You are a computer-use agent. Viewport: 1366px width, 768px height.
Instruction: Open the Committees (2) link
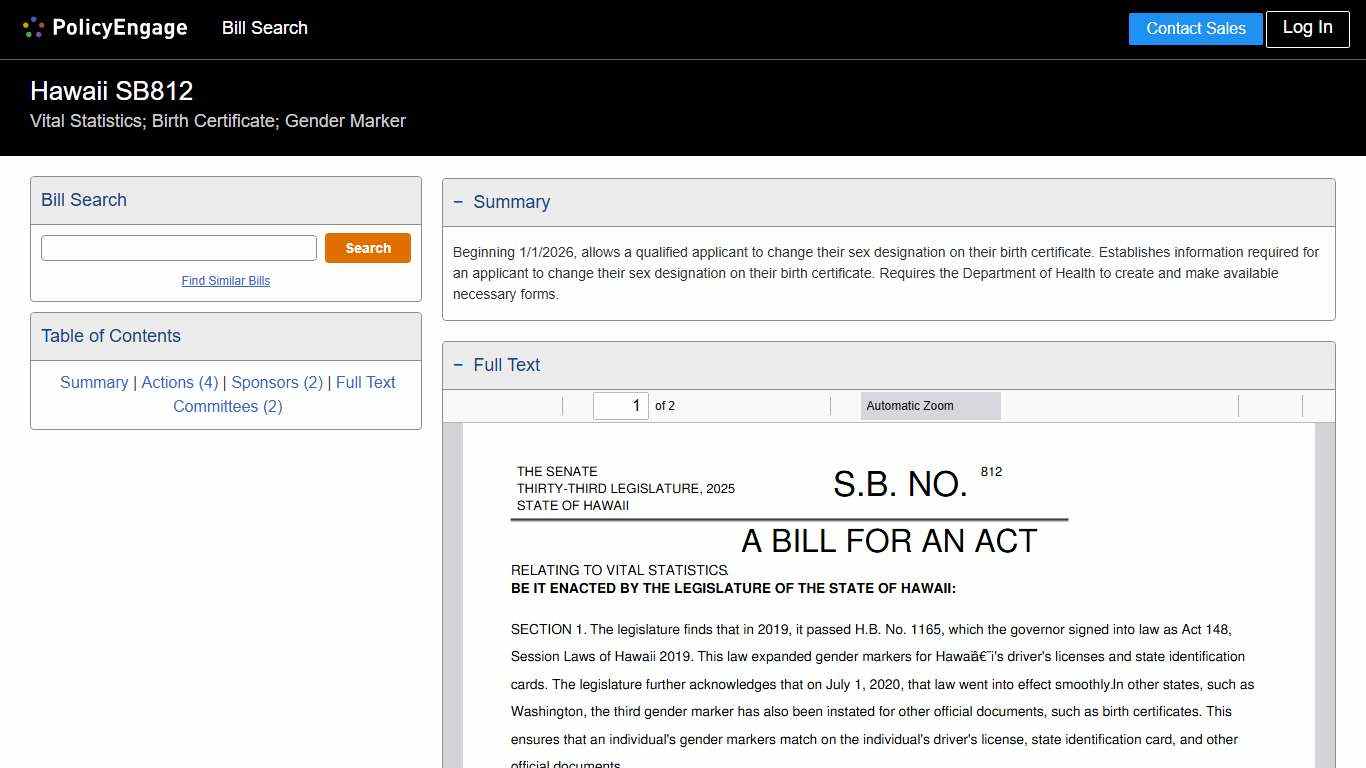(228, 406)
